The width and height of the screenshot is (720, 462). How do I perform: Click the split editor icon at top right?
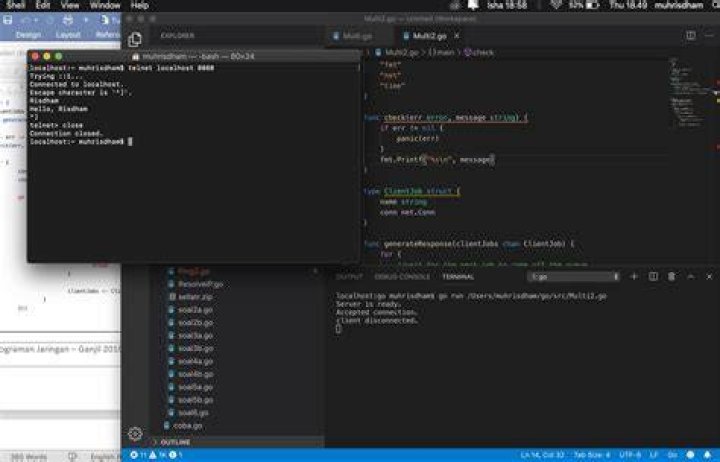coord(691,35)
